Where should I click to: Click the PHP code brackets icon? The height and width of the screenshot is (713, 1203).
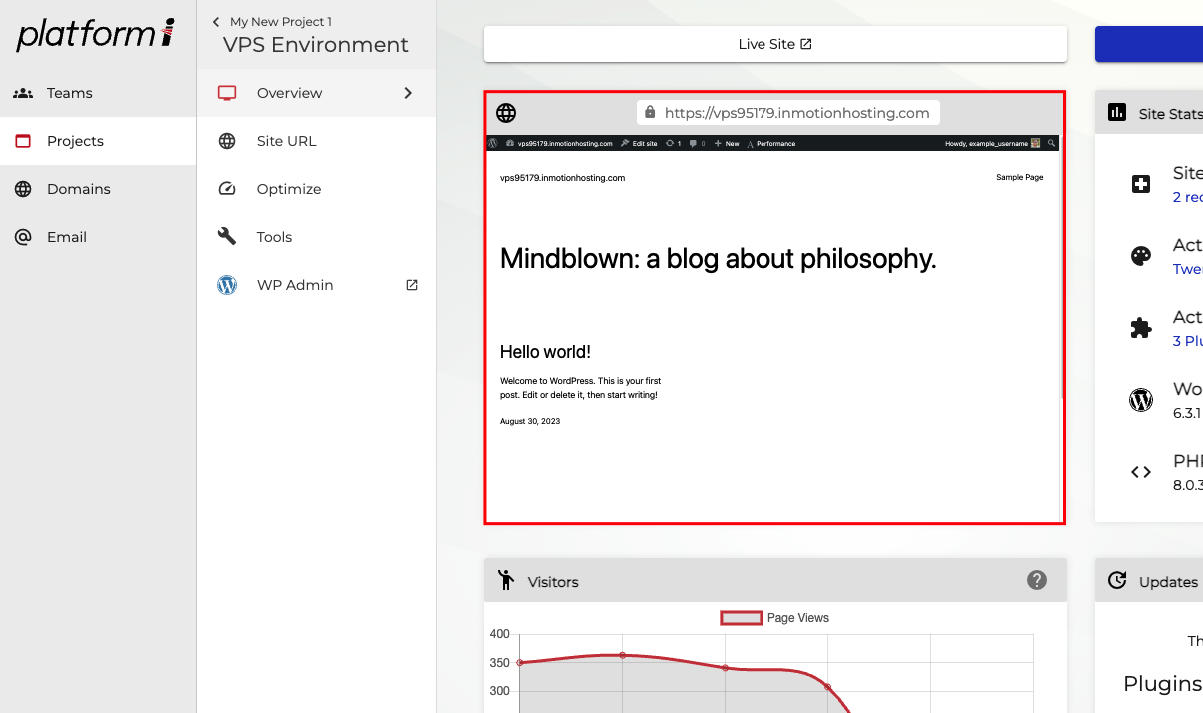point(1141,471)
